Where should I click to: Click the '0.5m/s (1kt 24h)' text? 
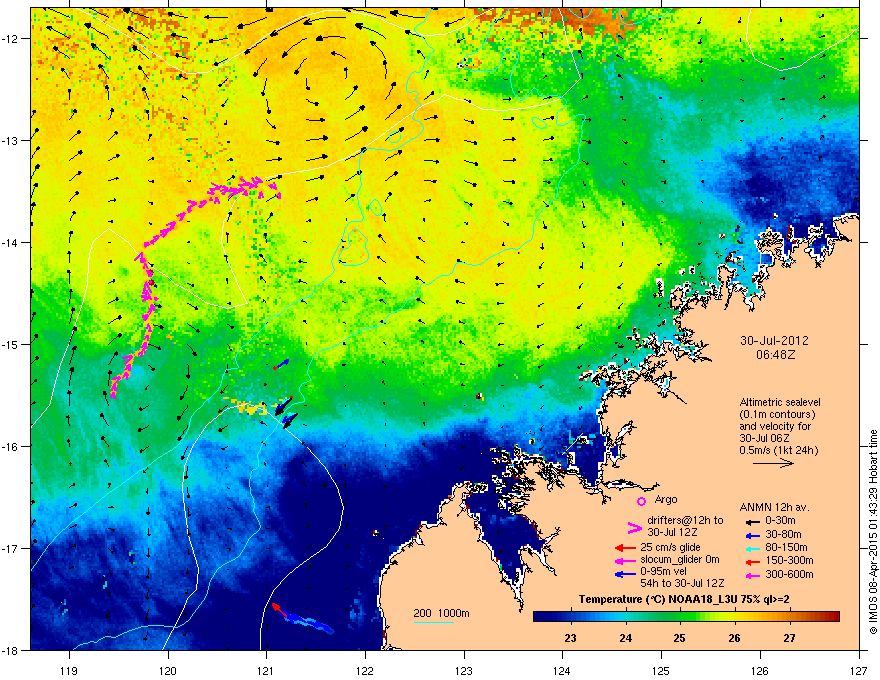click(778, 450)
